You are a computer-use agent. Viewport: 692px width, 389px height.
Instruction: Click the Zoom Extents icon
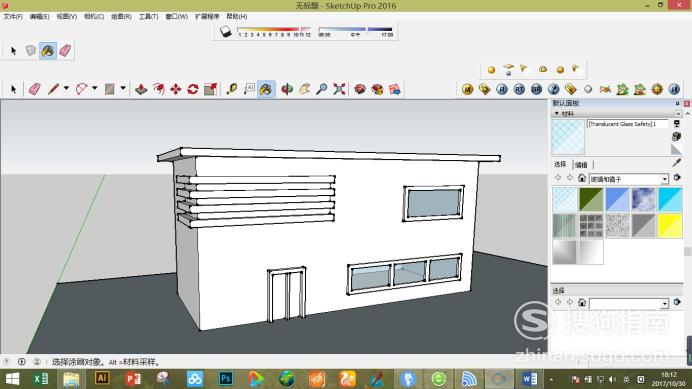click(x=339, y=89)
